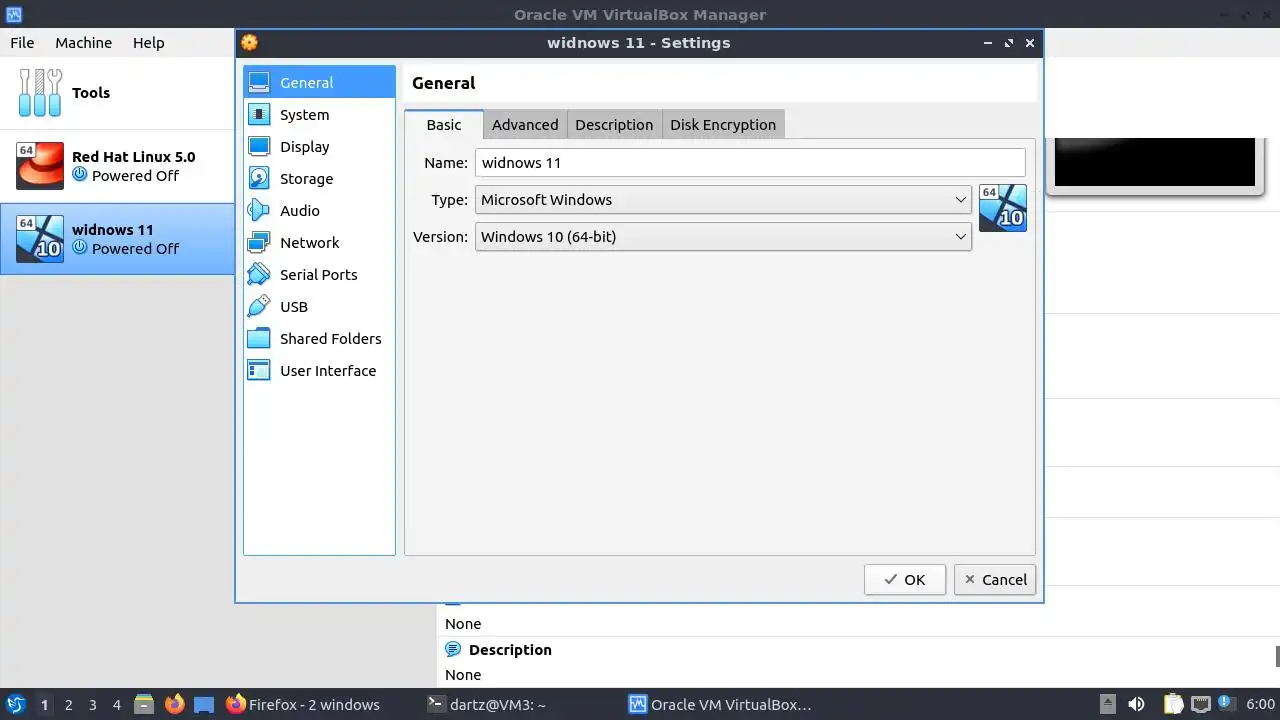
Task: Open the File menu in VirtualBox Manager
Action: (x=22, y=43)
